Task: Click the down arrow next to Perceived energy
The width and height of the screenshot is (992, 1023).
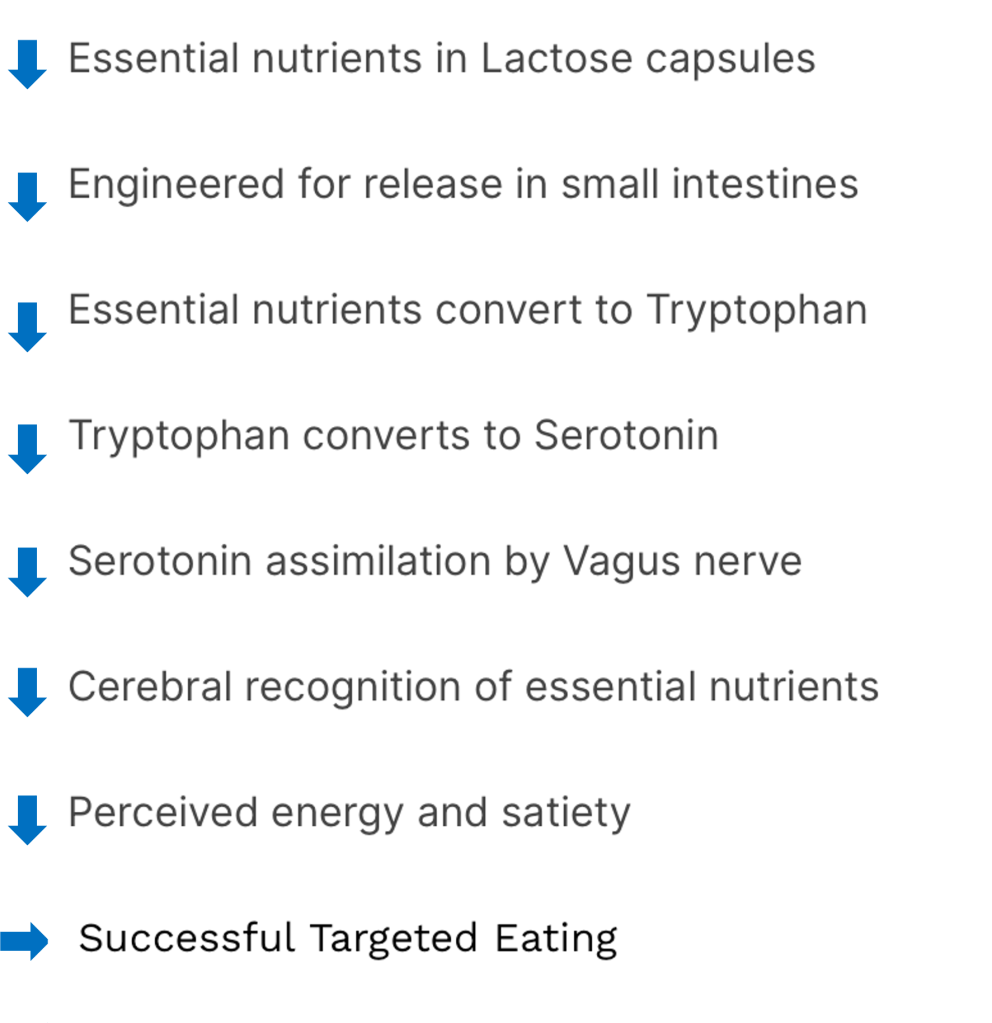Action: [x=26, y=820]
